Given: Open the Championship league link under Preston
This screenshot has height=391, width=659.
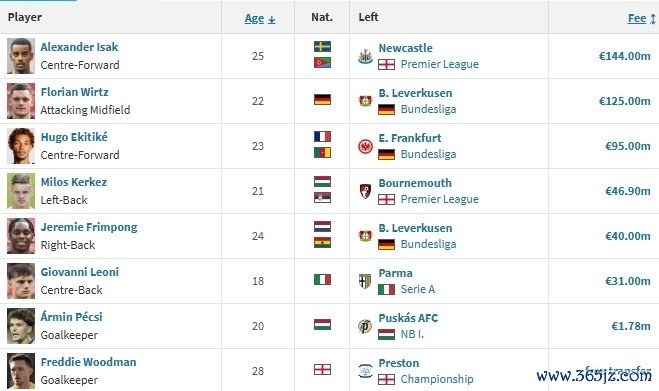Looking at the screenshot, I should (x=437, y=379).
